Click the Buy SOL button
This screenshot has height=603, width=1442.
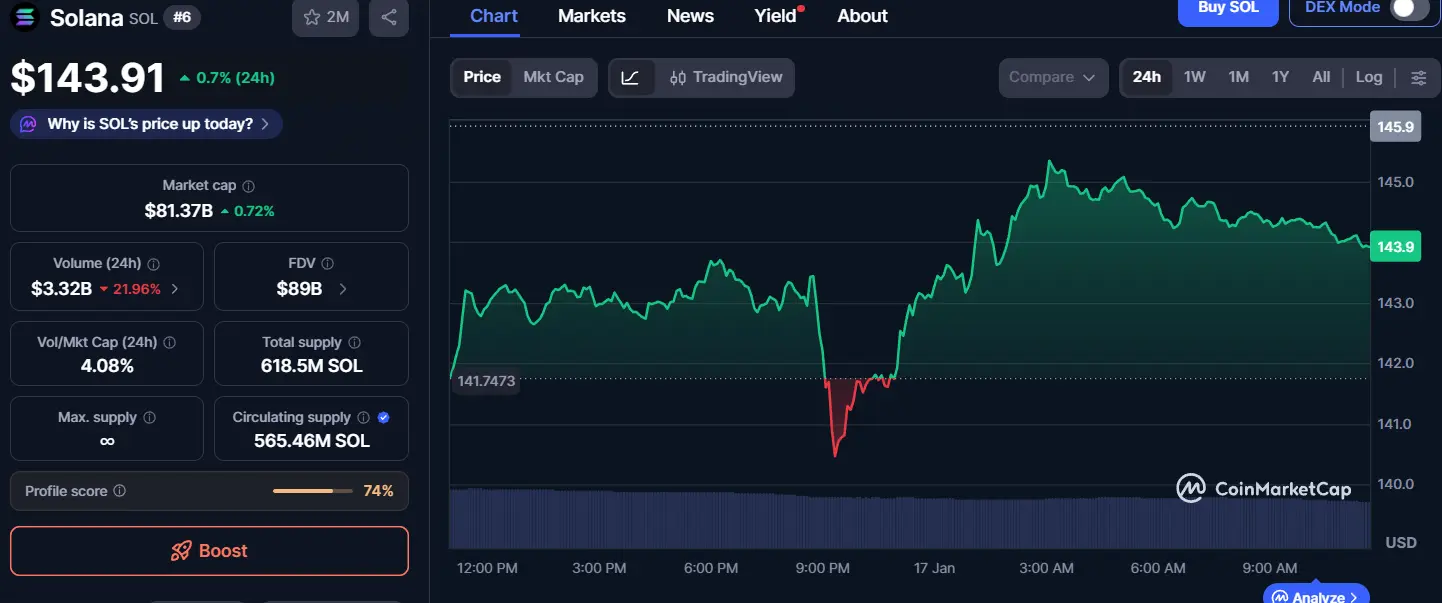1227,6
